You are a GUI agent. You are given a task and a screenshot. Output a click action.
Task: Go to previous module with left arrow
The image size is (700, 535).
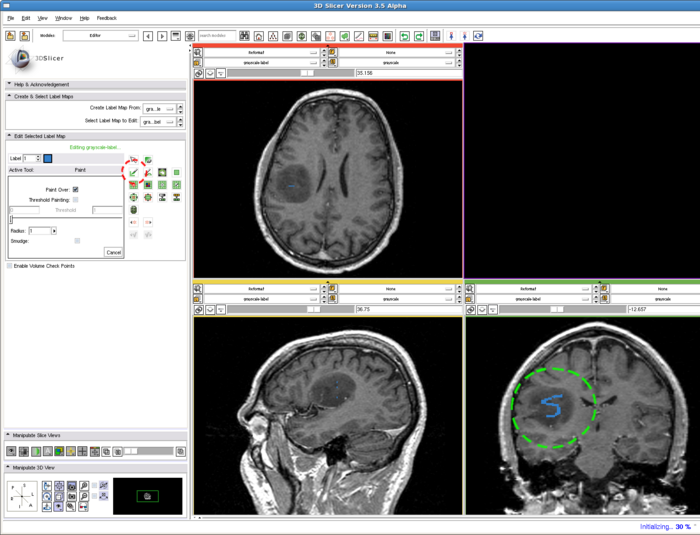[148, 36]
